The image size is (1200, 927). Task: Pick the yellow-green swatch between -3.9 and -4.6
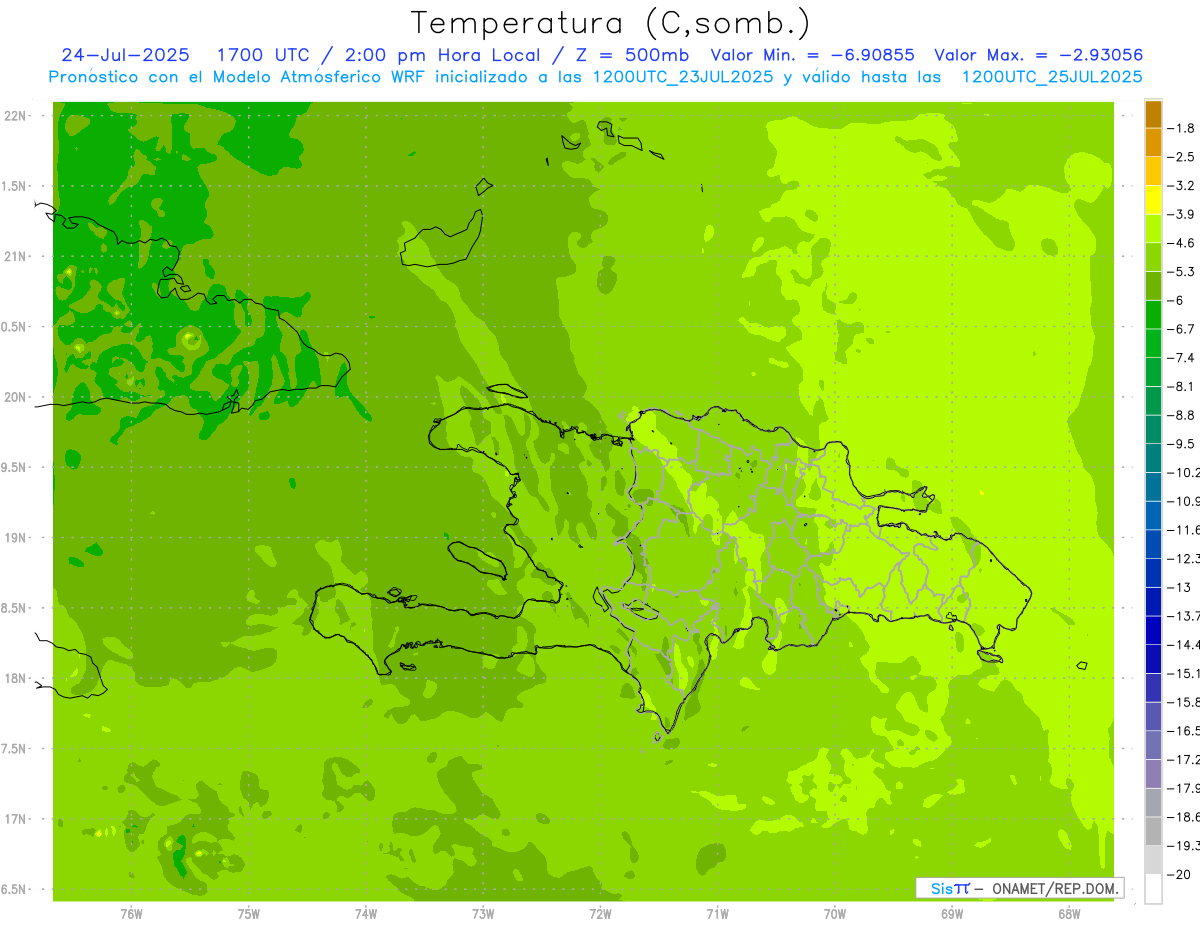(1153, 229)
